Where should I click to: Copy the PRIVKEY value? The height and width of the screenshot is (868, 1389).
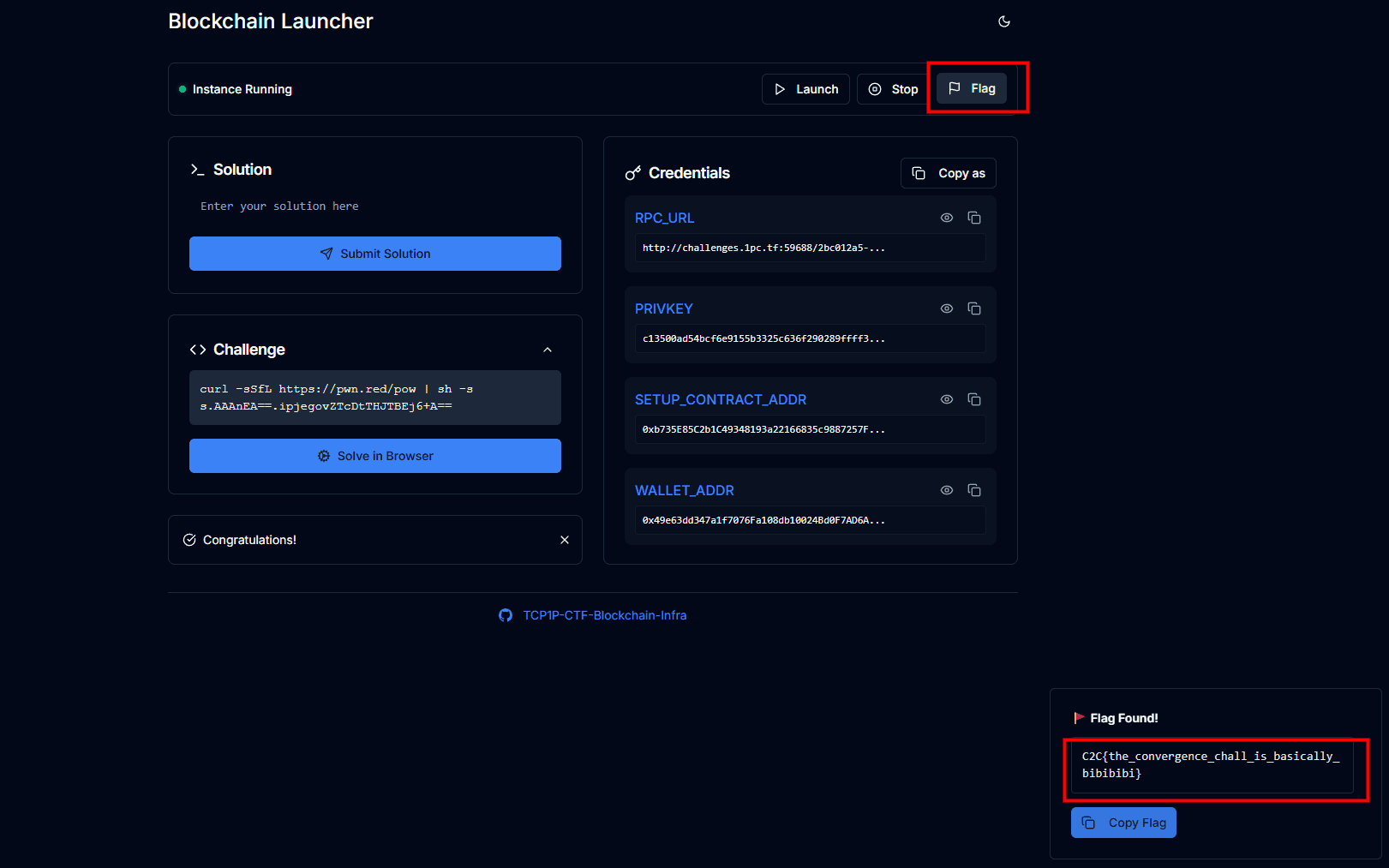coord(974,308)
